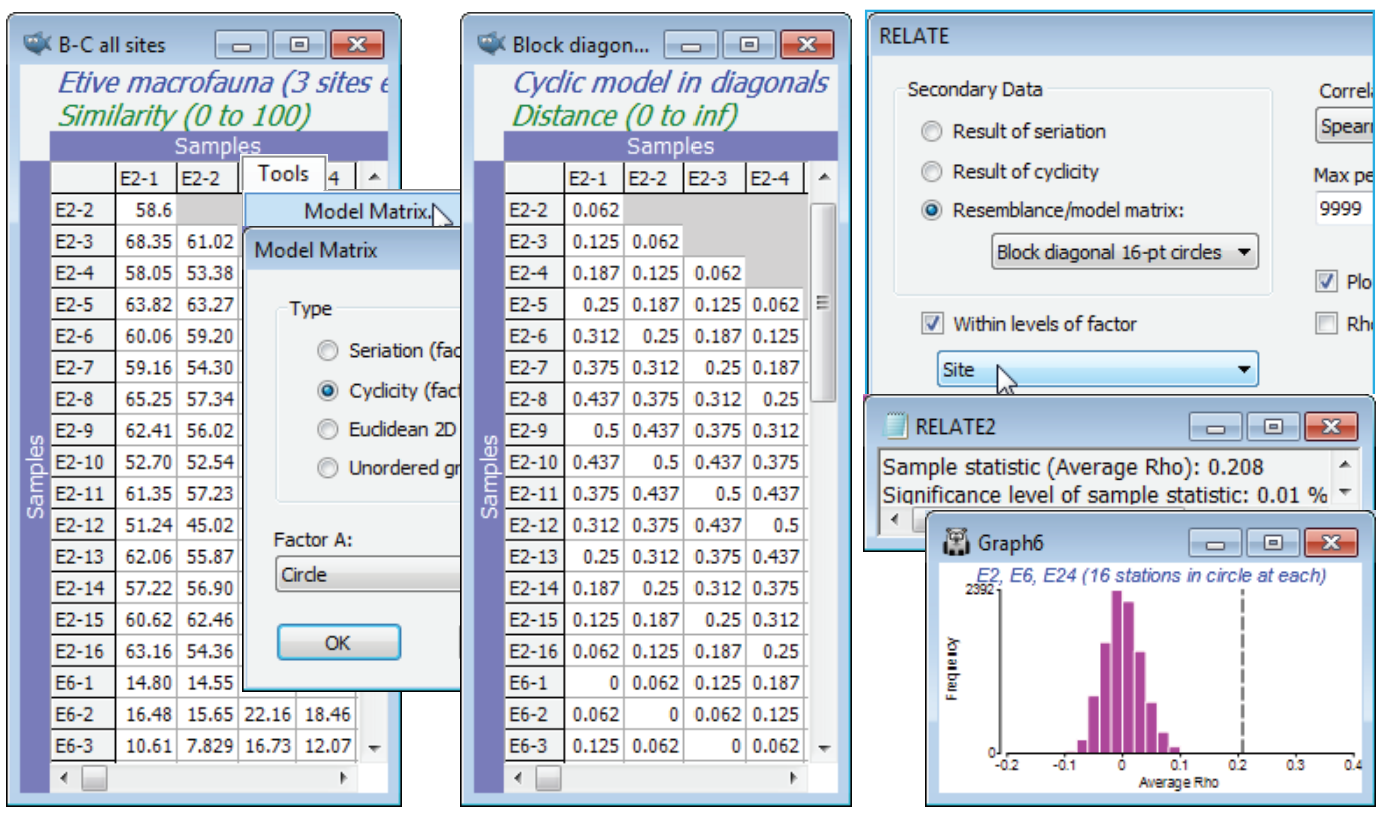
Task: Click Significance level of sample statistic line
Action: pos(1104,492)
